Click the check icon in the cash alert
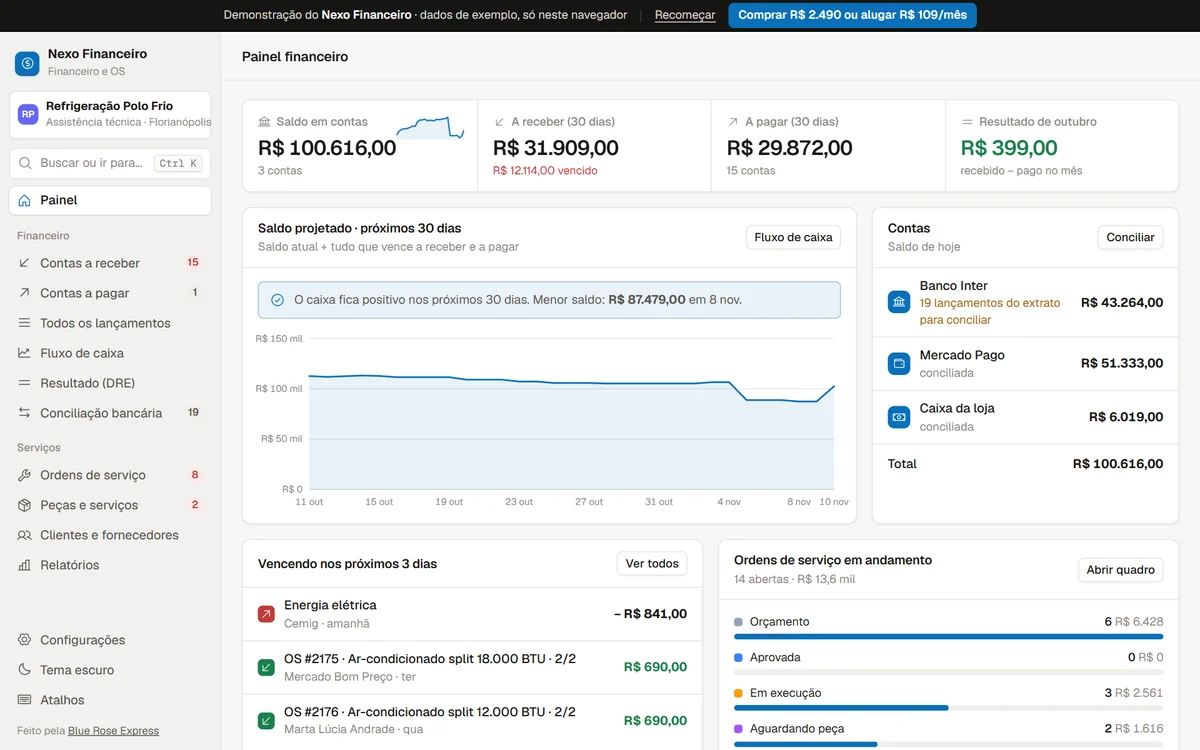1200x750 pixels. coord(278,300)
